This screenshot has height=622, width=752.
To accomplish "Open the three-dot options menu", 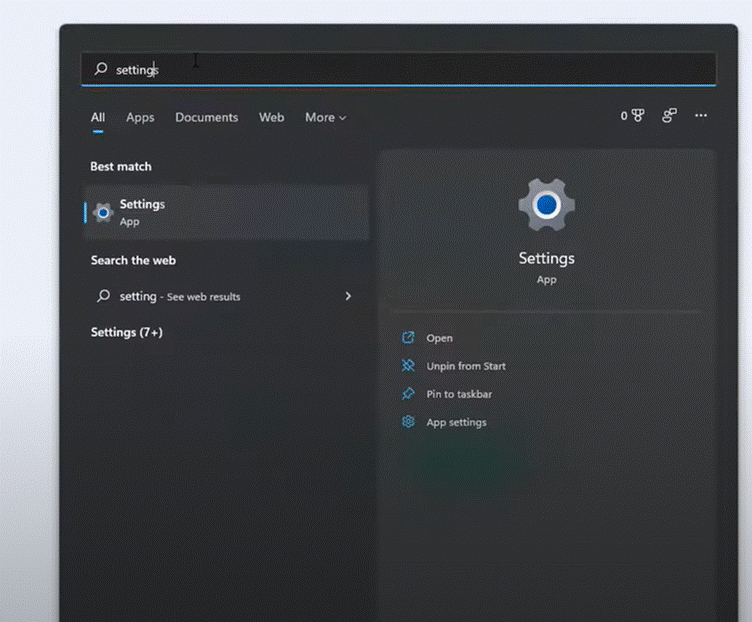I will (701, 116).
